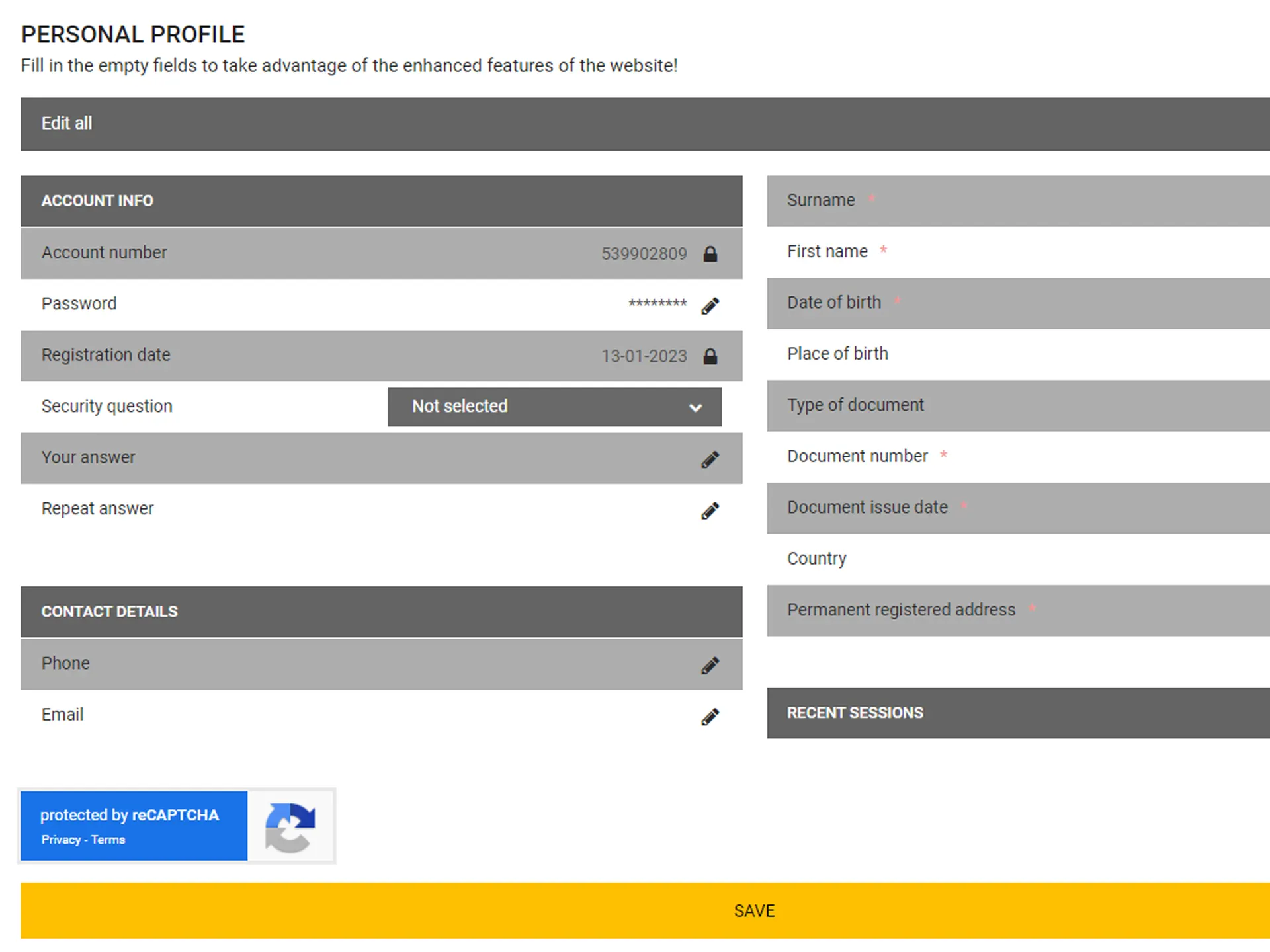Click the Email label

63,715
